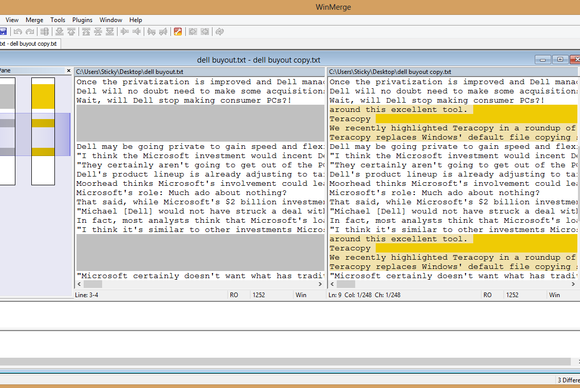Image resolution: width=580 pixels, height=388 pixels.
Task: Click 'Once the privatization' line in left pane
Action: pyautogui.click(x=200, y=82)
